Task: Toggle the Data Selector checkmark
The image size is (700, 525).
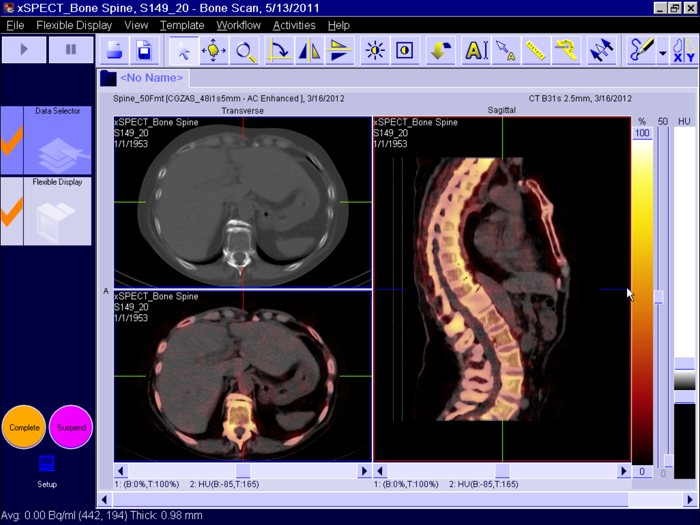Action: tap(12, 140)
